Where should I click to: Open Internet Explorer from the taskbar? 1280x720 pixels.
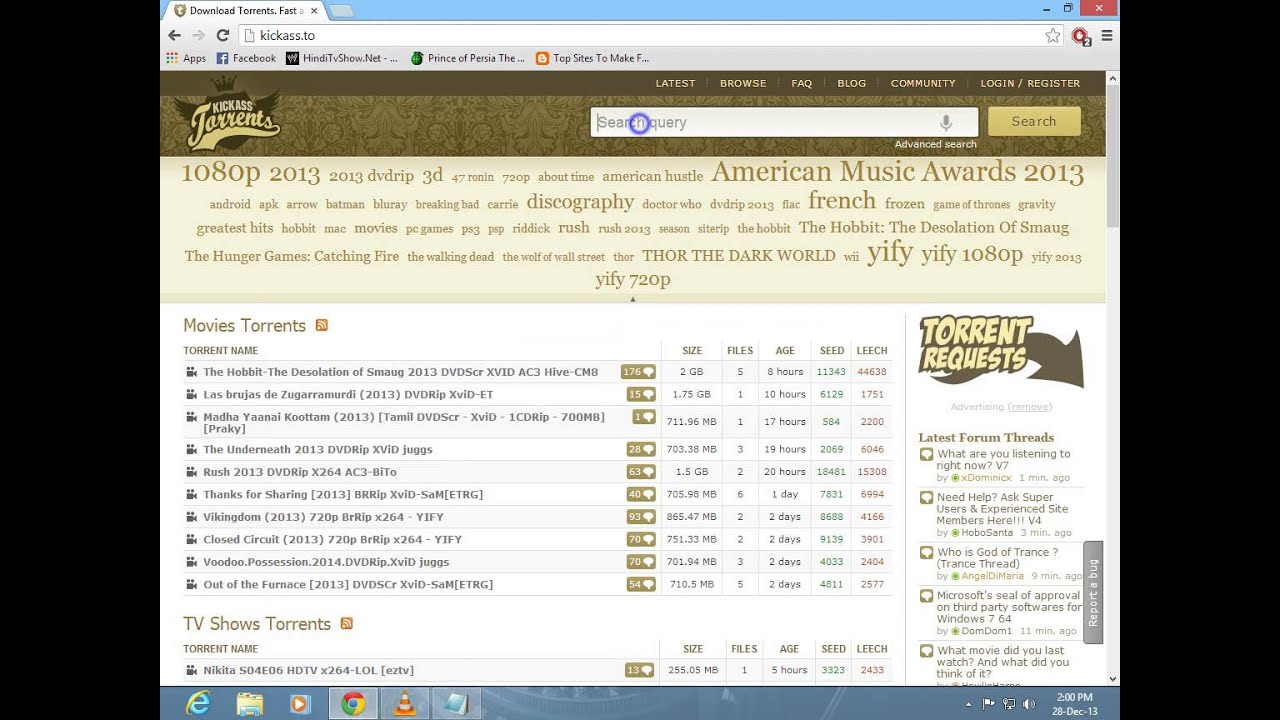198,703
